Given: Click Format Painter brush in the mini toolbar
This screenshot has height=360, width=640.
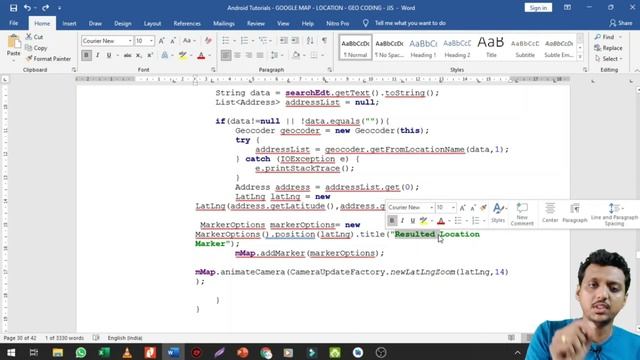Looking at the screenshot, I should (x=484, y=208).
